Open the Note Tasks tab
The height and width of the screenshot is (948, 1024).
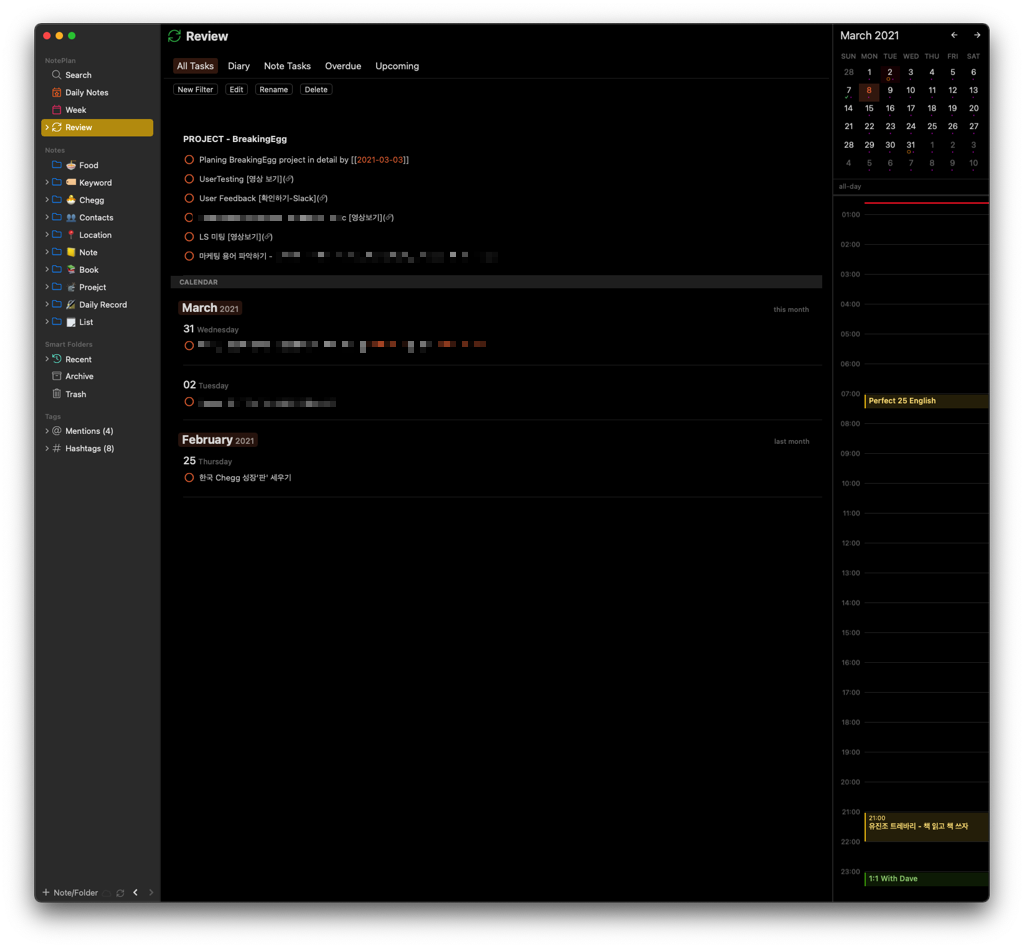pos(287,66)
